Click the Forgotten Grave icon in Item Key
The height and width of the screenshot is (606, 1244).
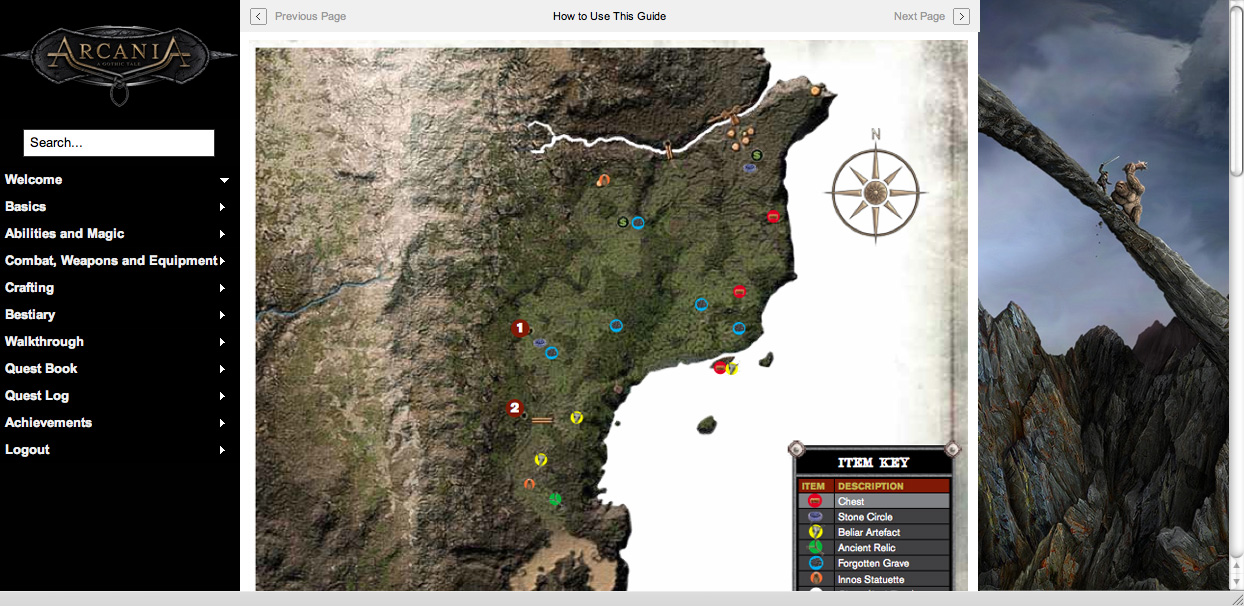click(815, 563)
